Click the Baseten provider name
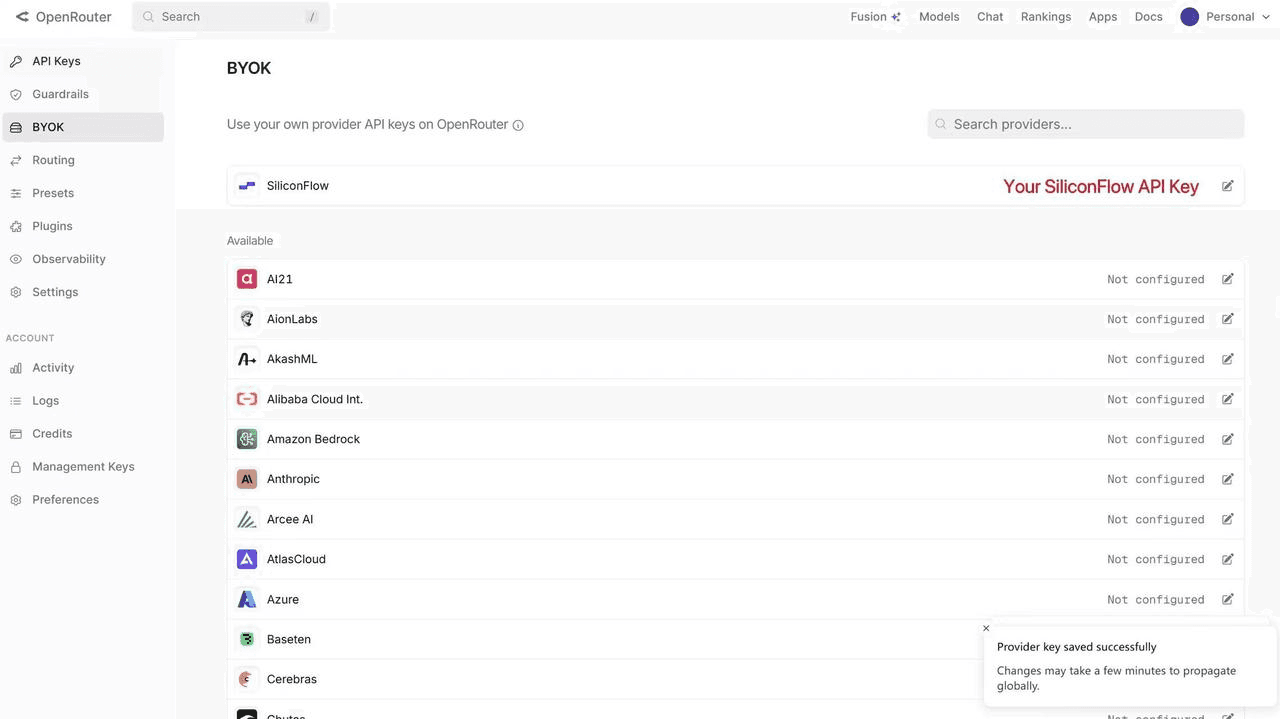 click(x=289, y=639)
